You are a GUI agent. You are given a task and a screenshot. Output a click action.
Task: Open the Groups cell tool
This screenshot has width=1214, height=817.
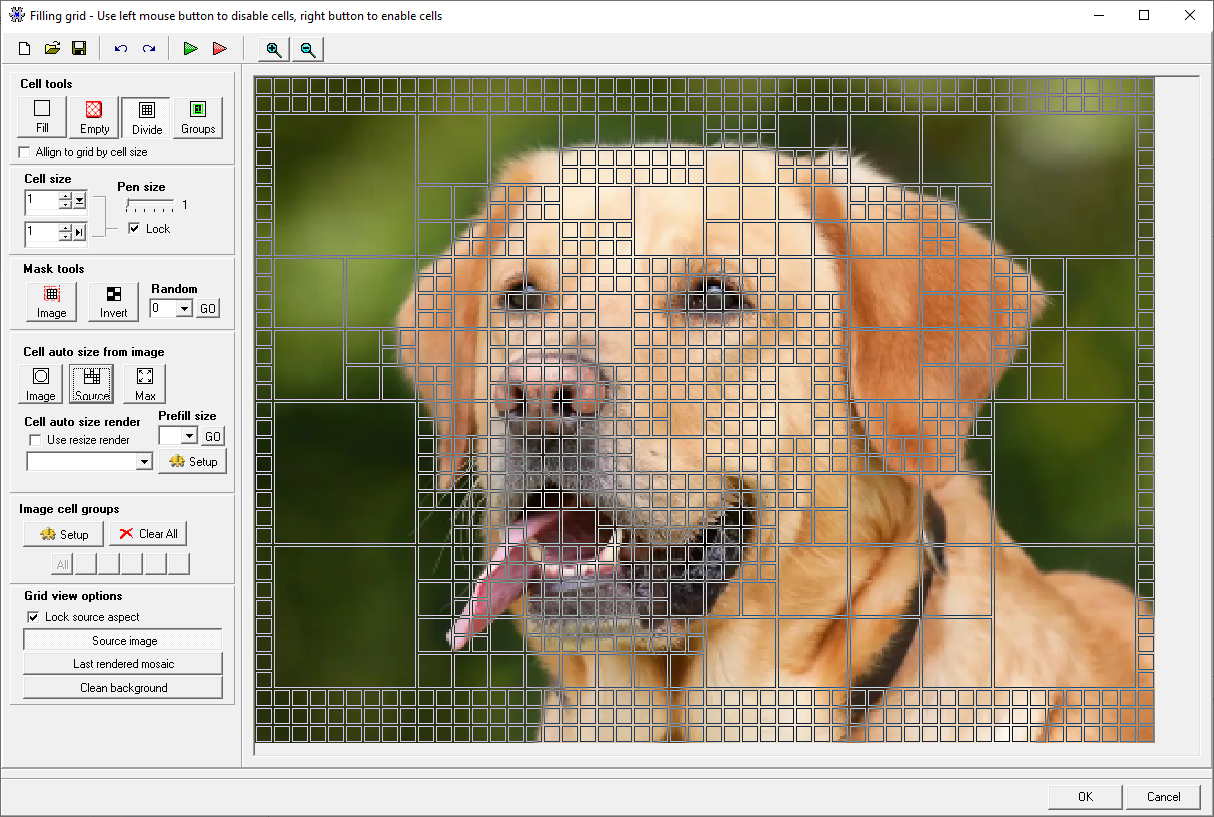click(x=197, y=118)
